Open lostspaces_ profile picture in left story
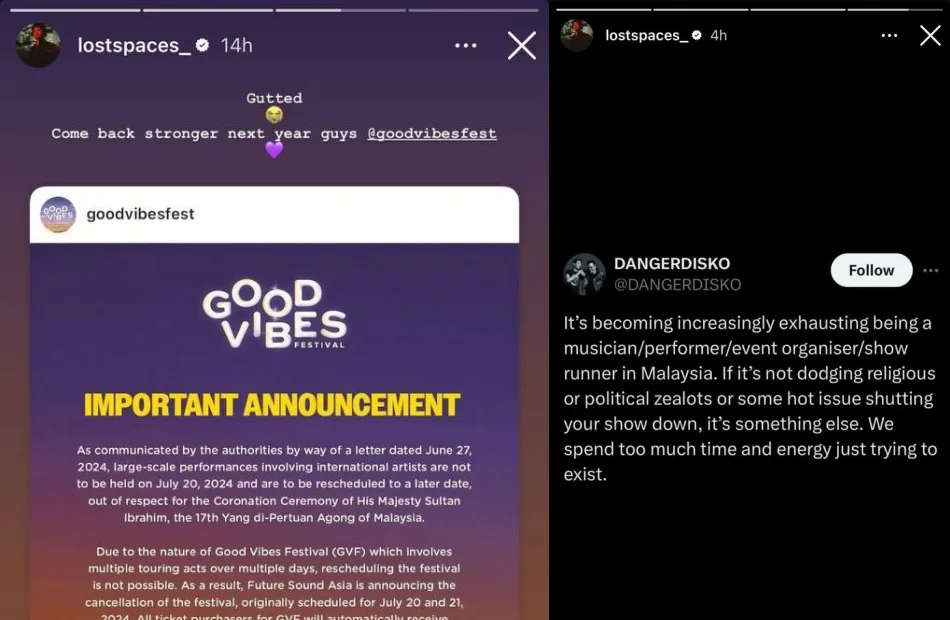The image size is (950, 620). [38, 45]
